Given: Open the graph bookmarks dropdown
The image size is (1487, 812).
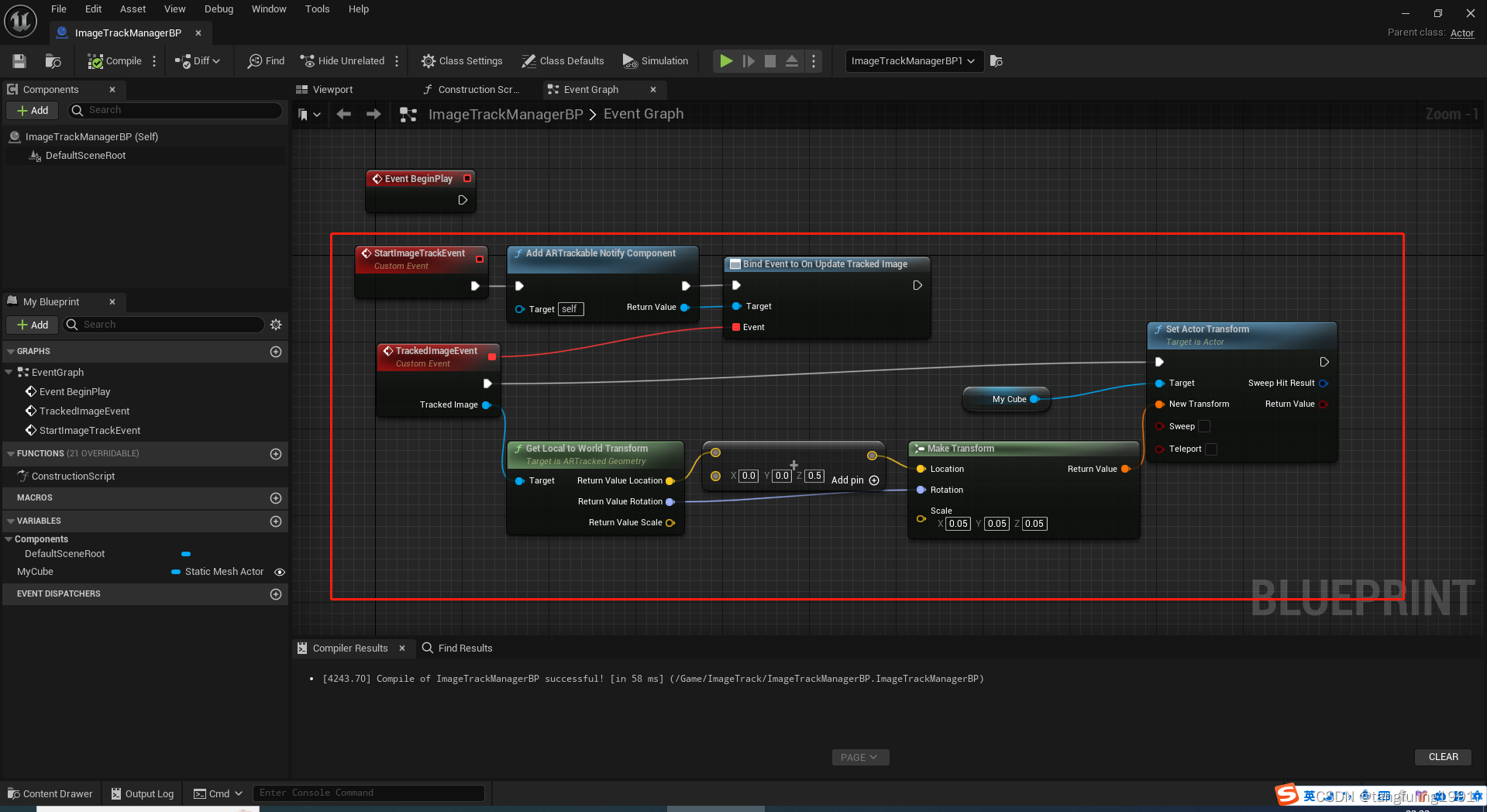Looking at the screenshot, I should tap(309, 115).
